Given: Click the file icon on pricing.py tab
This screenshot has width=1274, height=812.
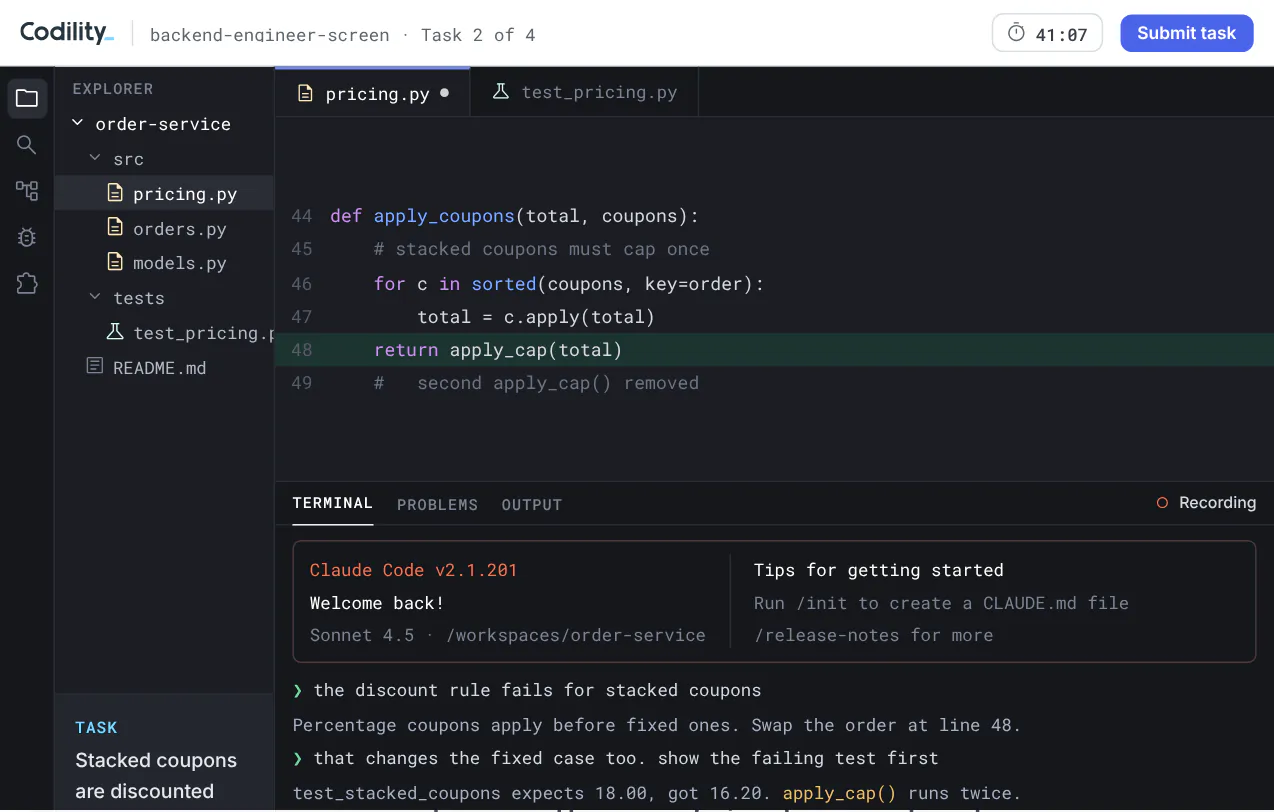Looking at the screenshot, I should 306,93.
